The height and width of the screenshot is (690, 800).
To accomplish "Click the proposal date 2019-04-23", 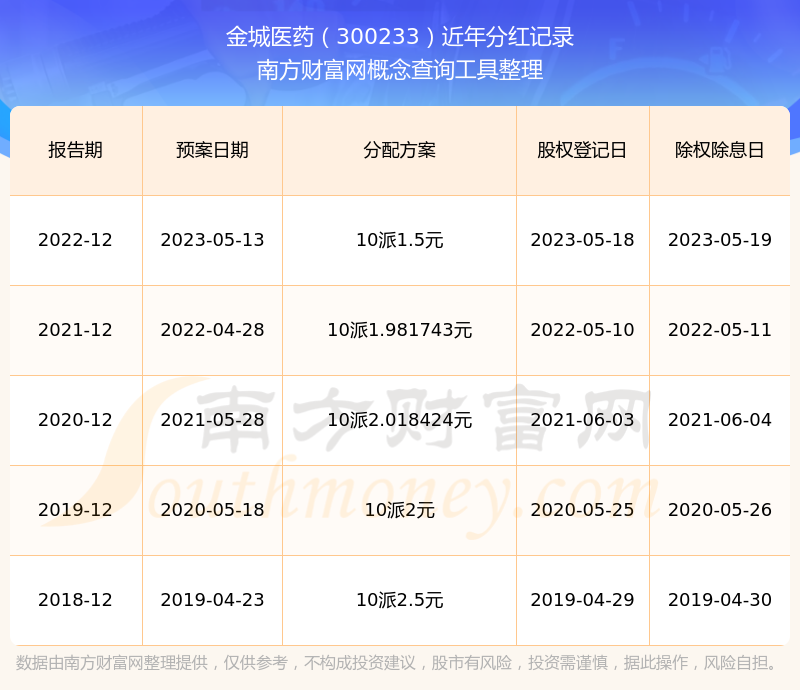I will pyautogui.click(x=212, y=600).
